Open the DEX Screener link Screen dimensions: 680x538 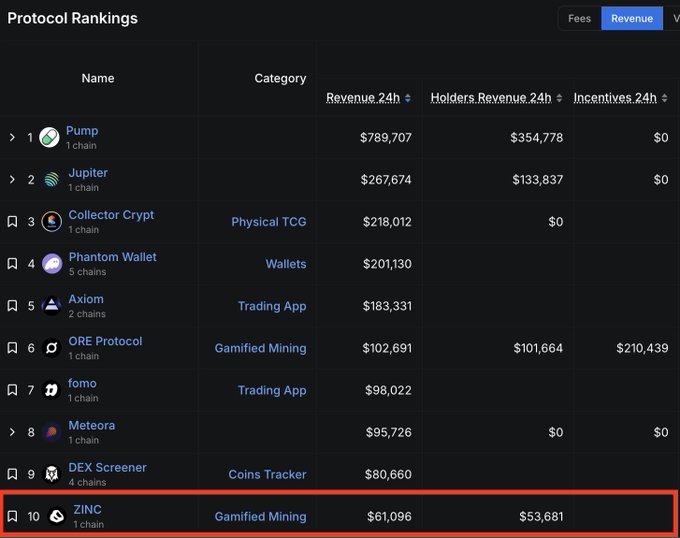108,467
